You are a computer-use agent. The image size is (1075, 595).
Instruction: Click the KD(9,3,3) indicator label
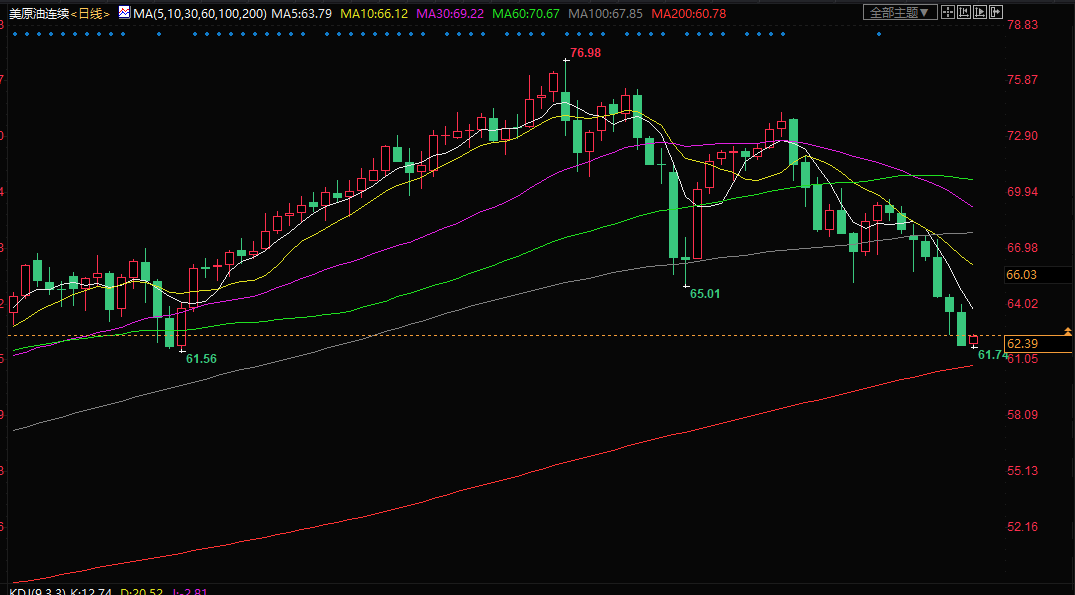pyautogui.click(x=31, y=590)
